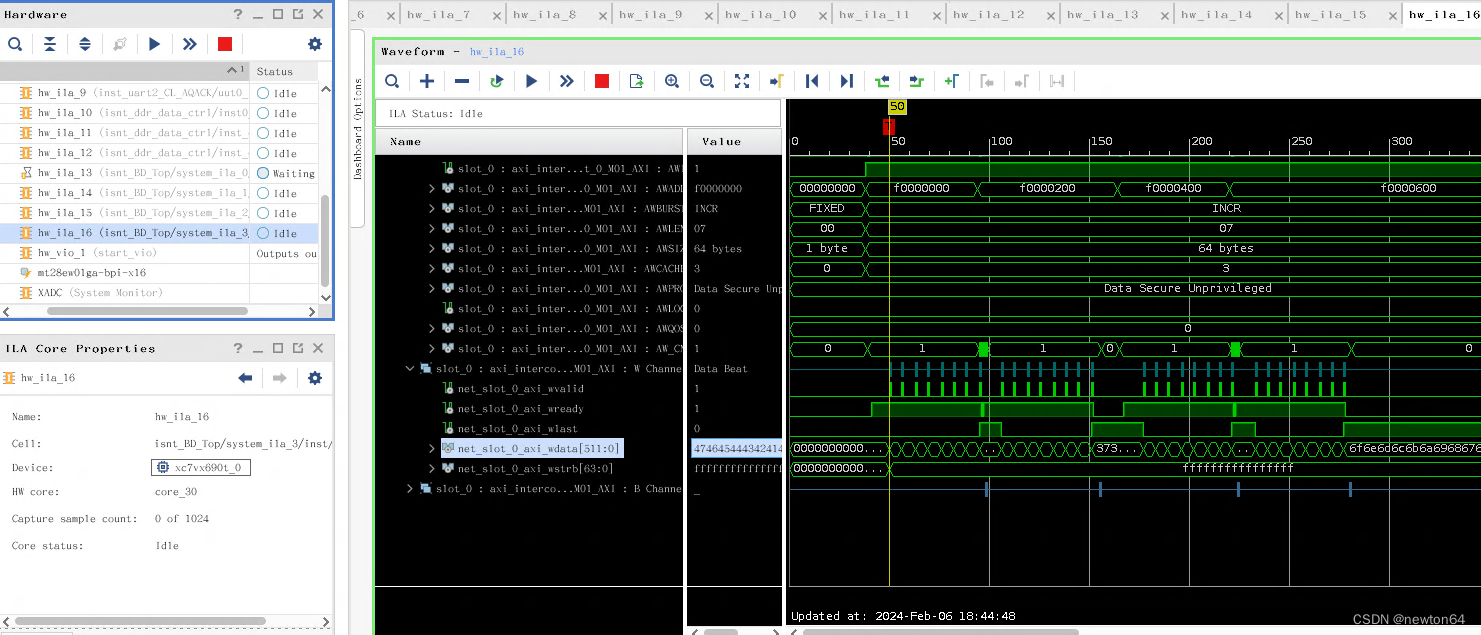Collapse all items in Hardware tree

click(x=50, y=43)
